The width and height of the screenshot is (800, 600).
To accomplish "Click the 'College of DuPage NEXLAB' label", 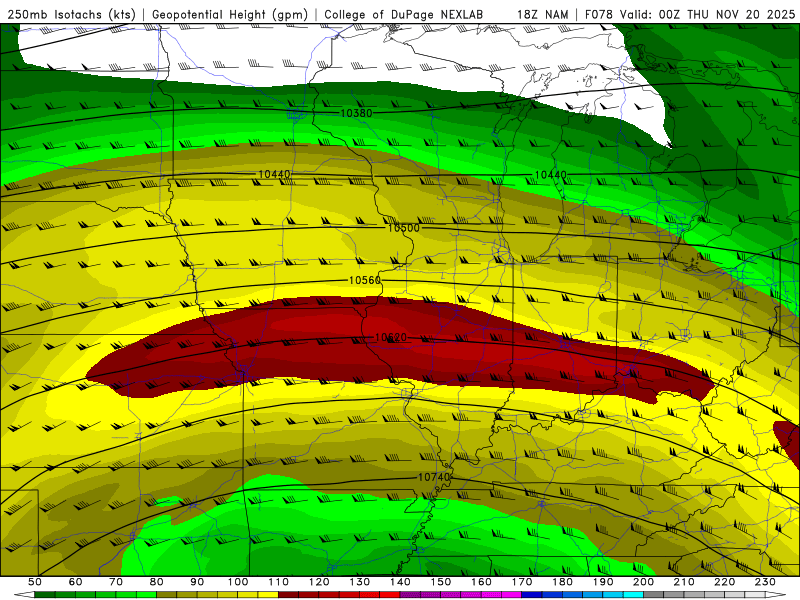I will tap(404, 14).
